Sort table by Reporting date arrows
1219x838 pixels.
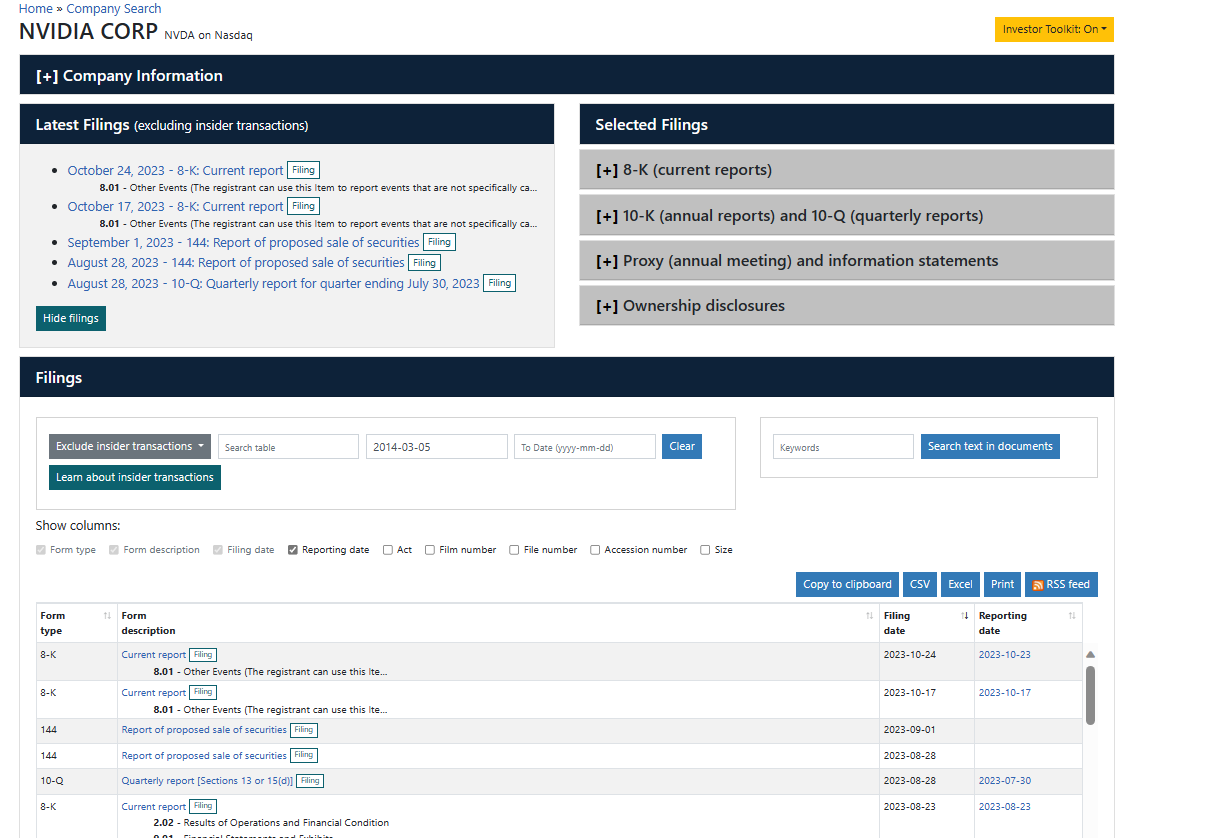coord(1072,616)
